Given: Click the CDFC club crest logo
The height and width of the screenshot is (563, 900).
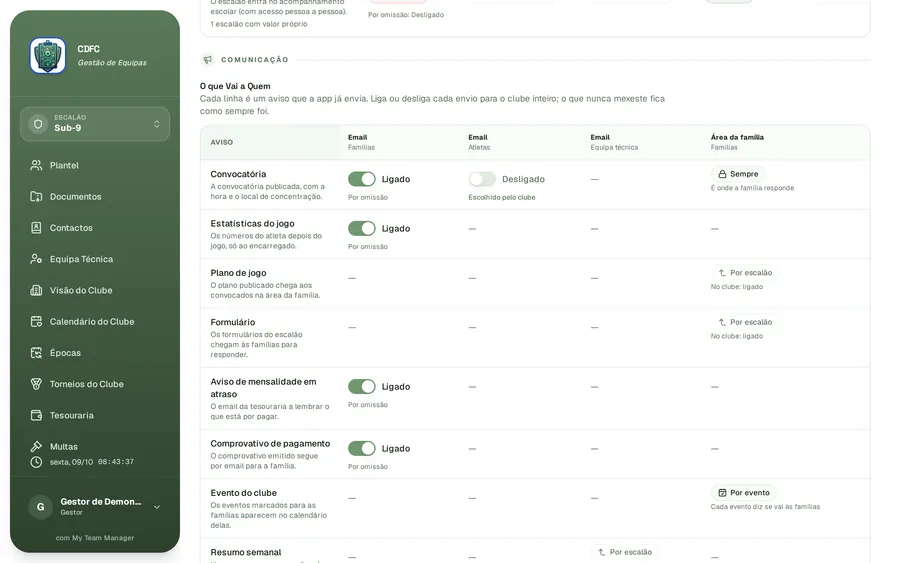Looking at the screenshot, I should (48, 56).
